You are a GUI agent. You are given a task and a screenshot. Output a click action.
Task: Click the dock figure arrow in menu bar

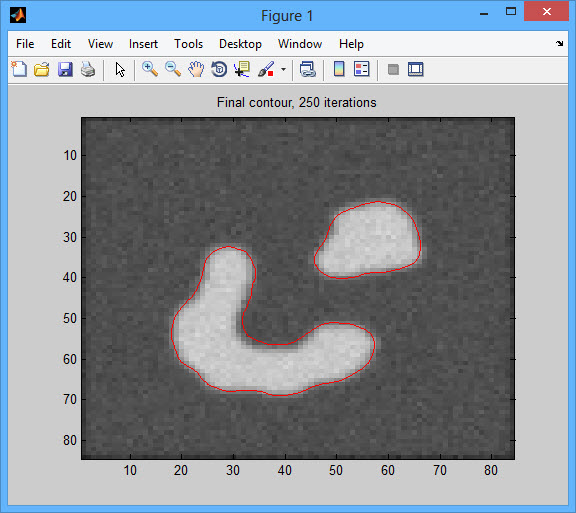(x=559, y=43)
